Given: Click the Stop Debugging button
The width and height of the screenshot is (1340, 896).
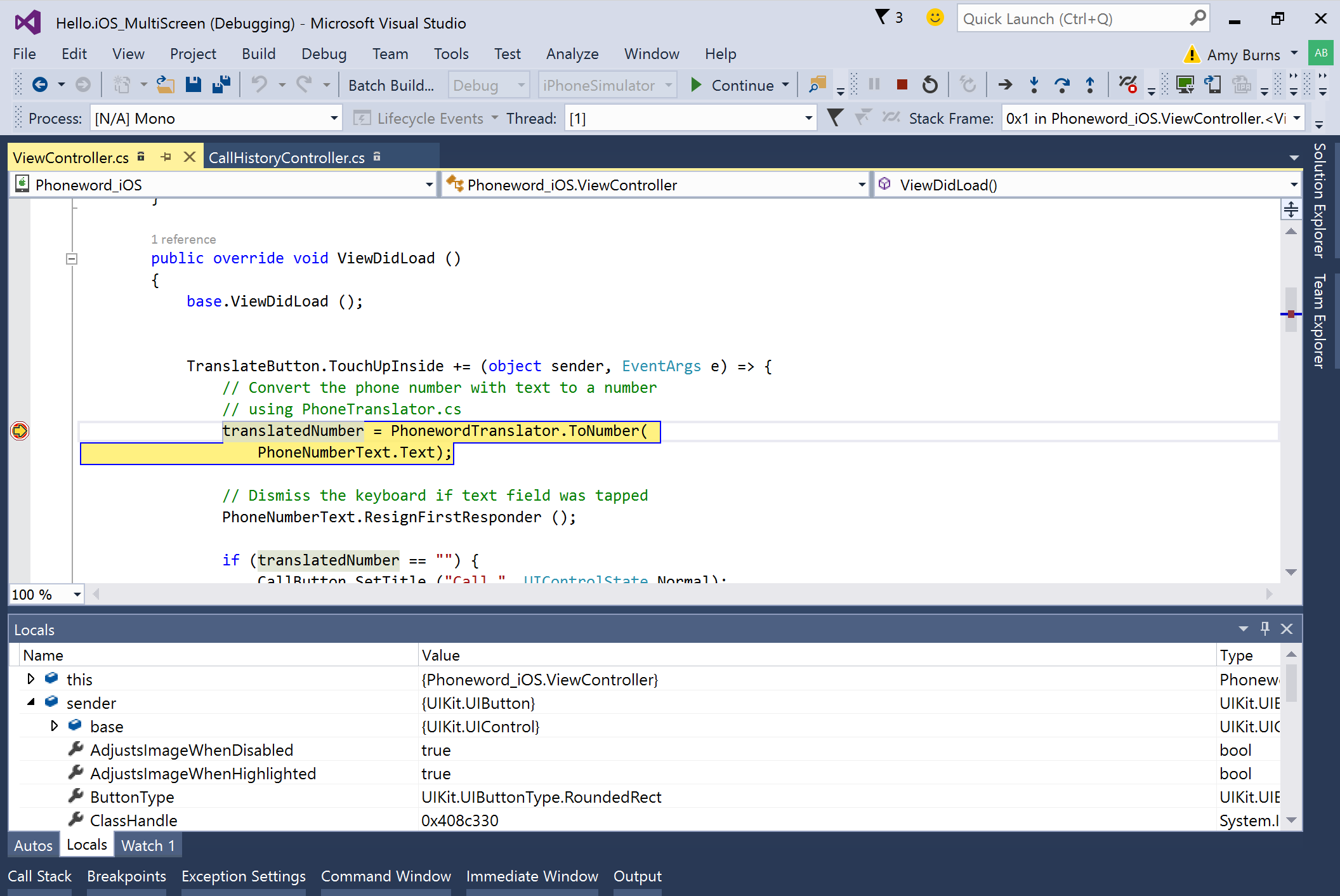Looking at the screenshot, I should click(x=902, y=84).
